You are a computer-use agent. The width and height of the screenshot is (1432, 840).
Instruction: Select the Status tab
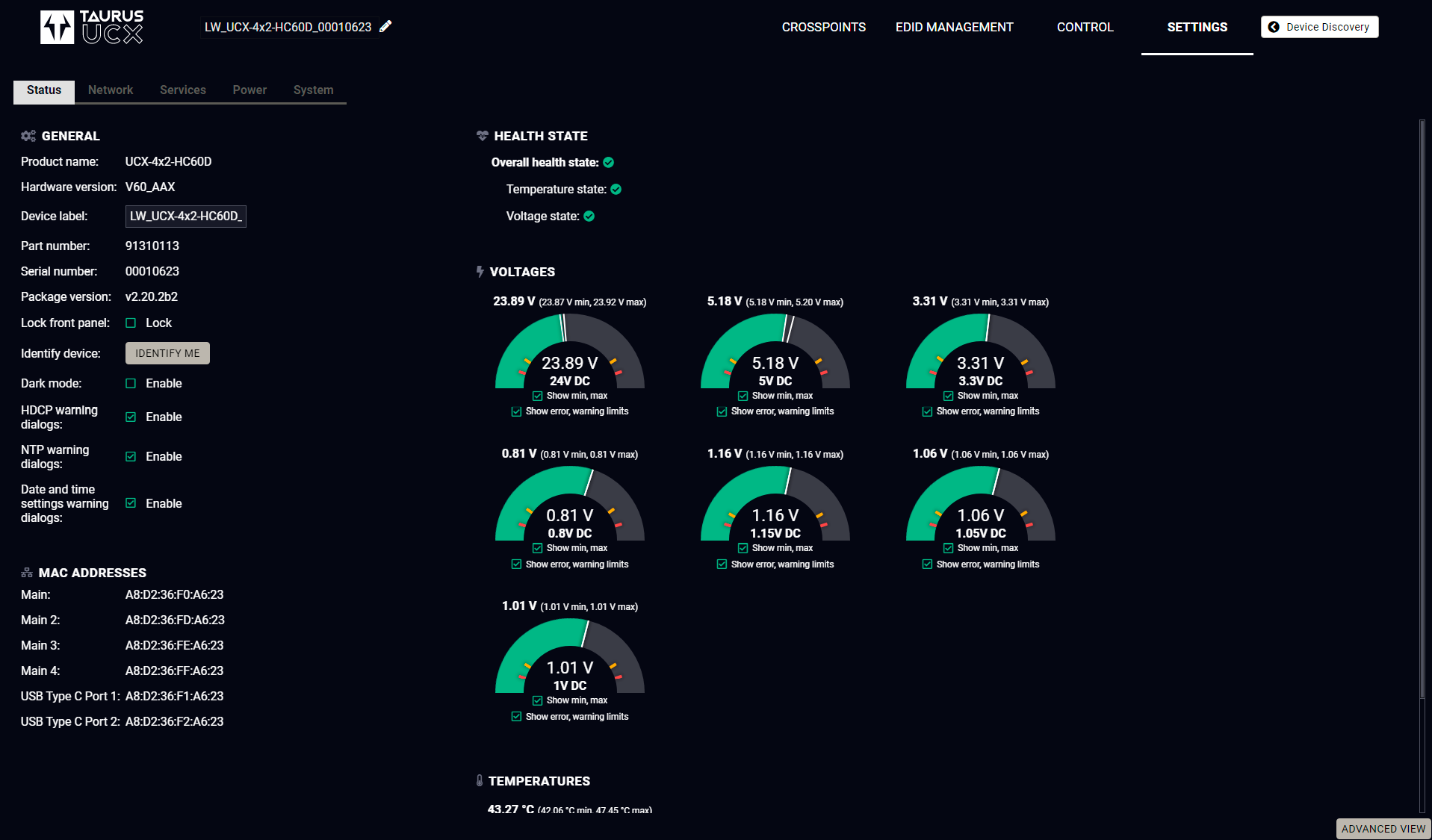(x=44, y=90)
